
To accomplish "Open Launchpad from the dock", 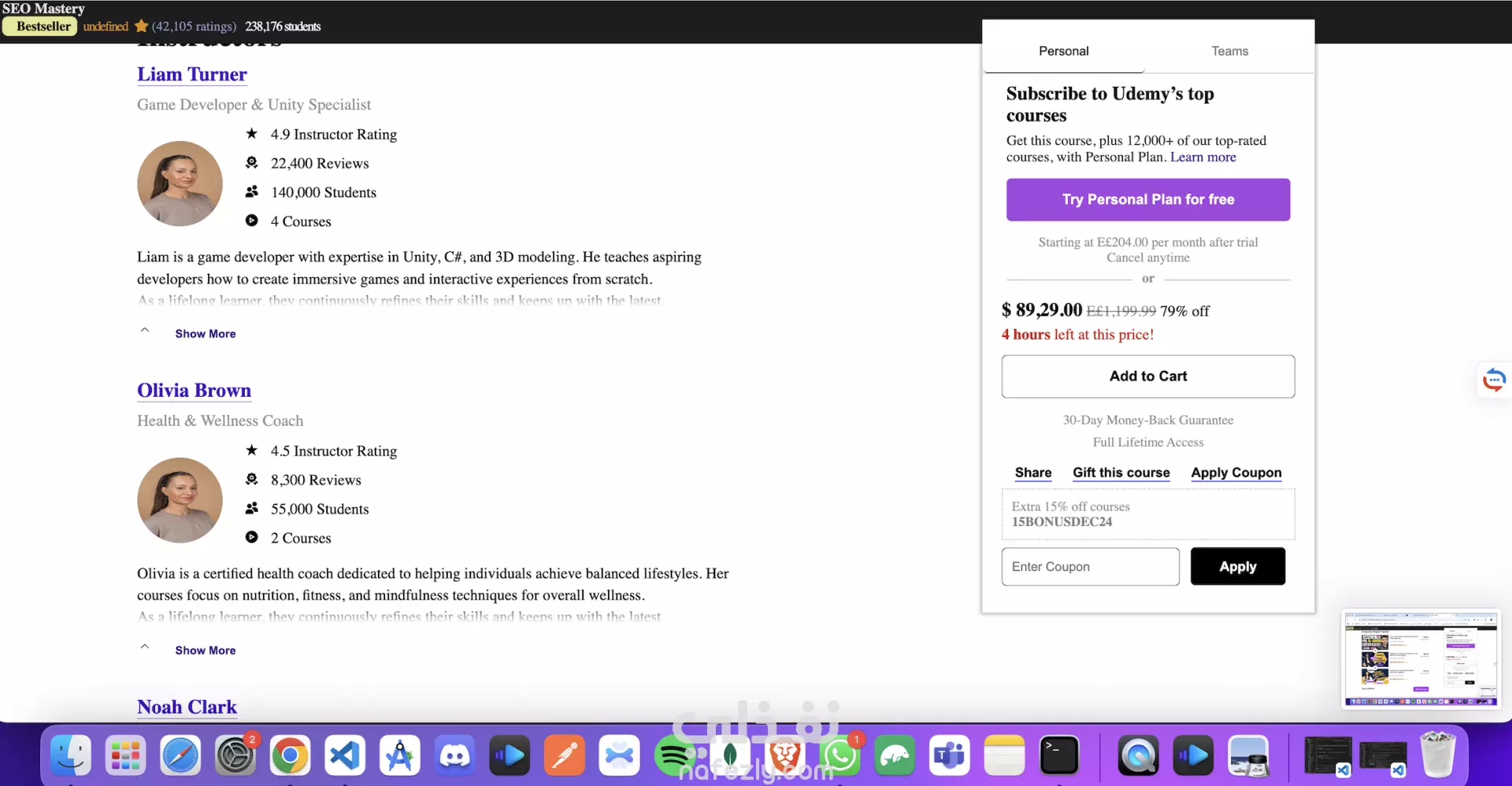I will point(125,756).
